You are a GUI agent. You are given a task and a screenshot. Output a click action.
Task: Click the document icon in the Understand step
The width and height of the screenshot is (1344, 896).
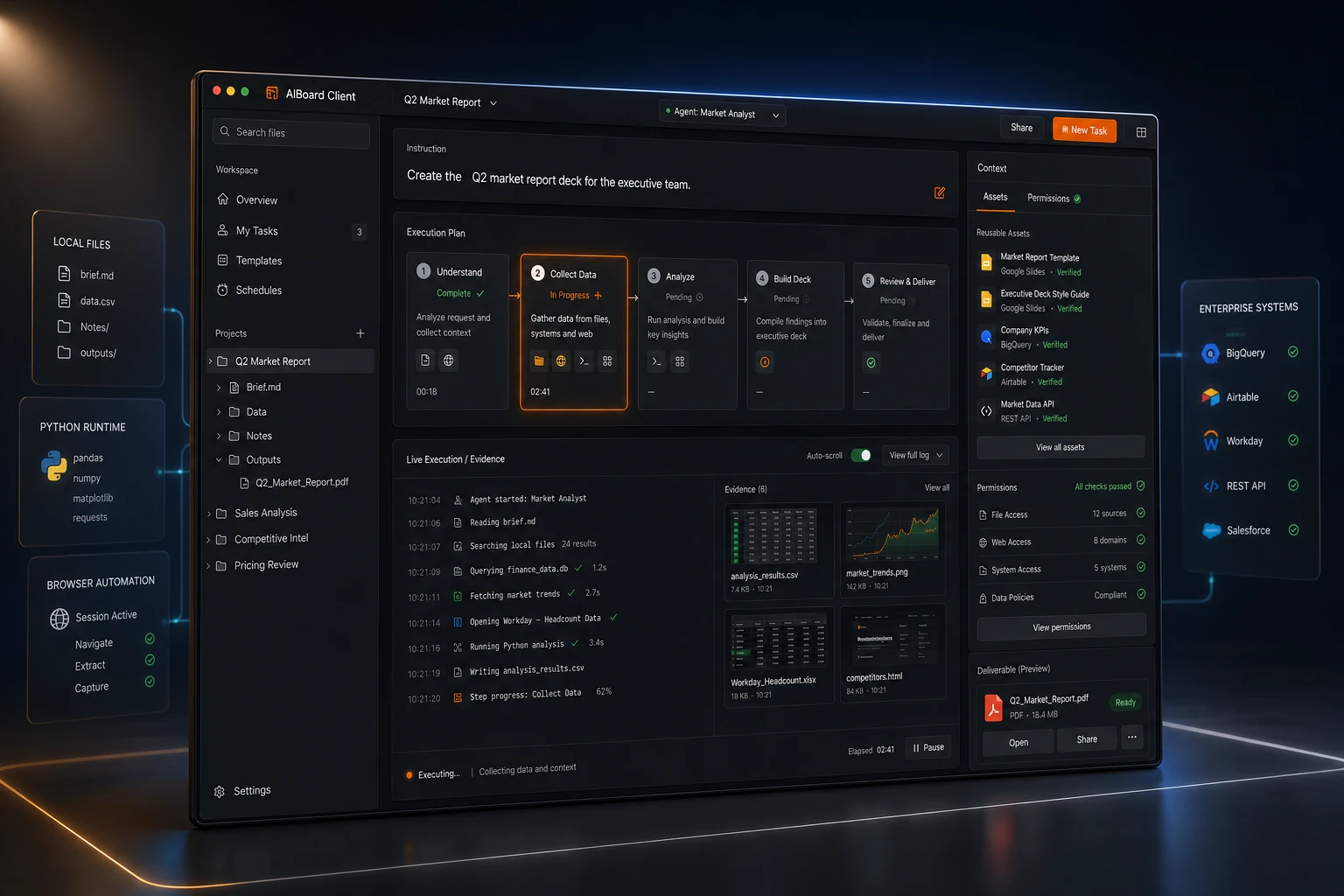425,360
